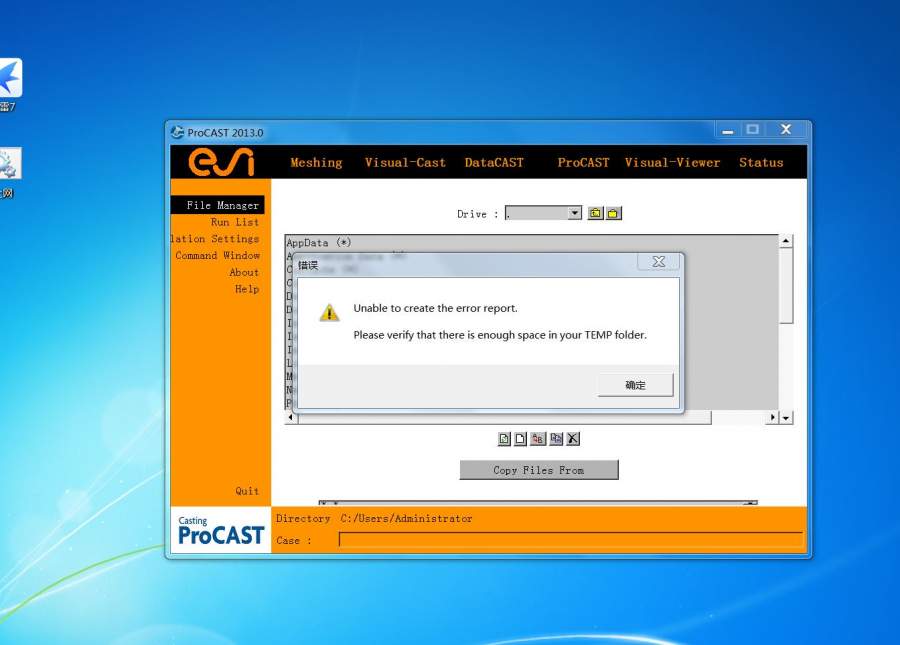
Task: Click the second yellow folder icon beside Drive
Action: tap(613, 213)
